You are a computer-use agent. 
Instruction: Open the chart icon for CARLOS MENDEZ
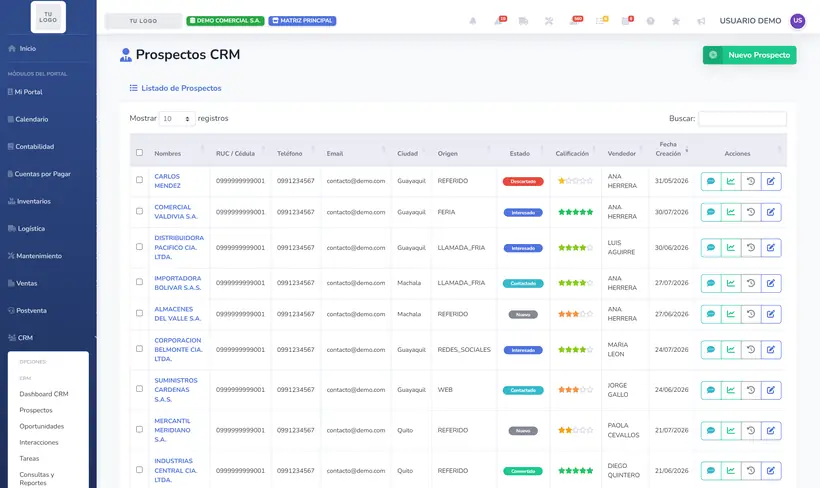(731, 181)
